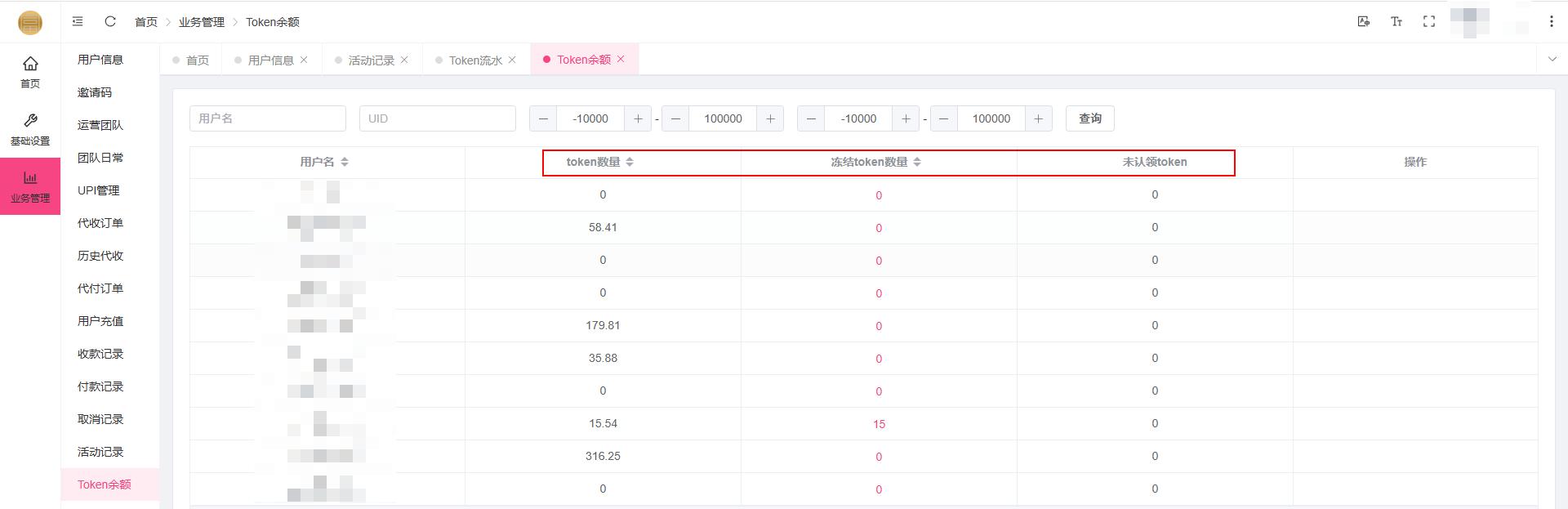Open 基础设置 wrench icon in left rail
The image size is (1568, 509).
pyautogui.click(x=30, y=128)
